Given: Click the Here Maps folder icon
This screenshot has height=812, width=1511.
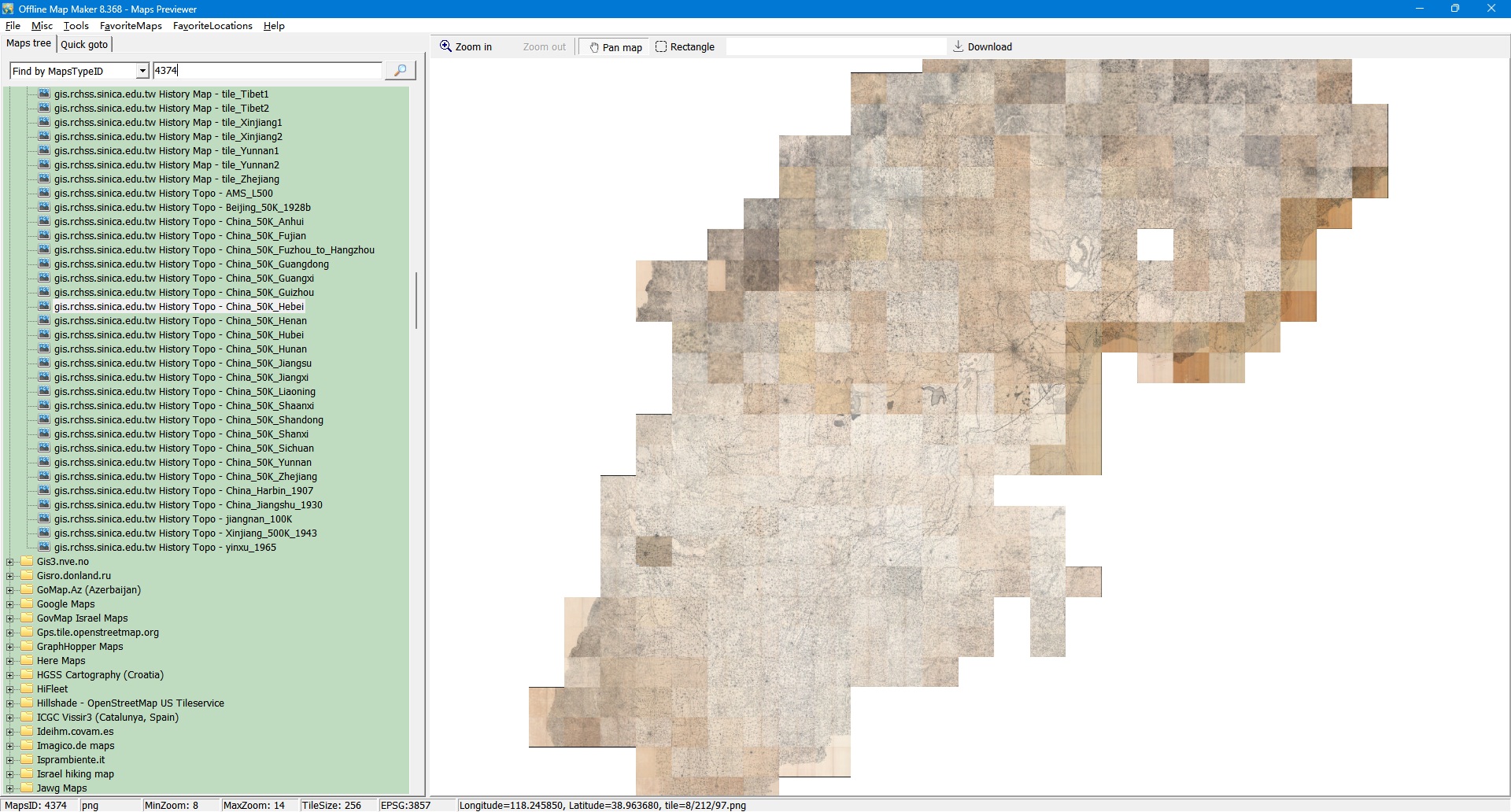Looking at the screenshot, I should tap(28, 661).
